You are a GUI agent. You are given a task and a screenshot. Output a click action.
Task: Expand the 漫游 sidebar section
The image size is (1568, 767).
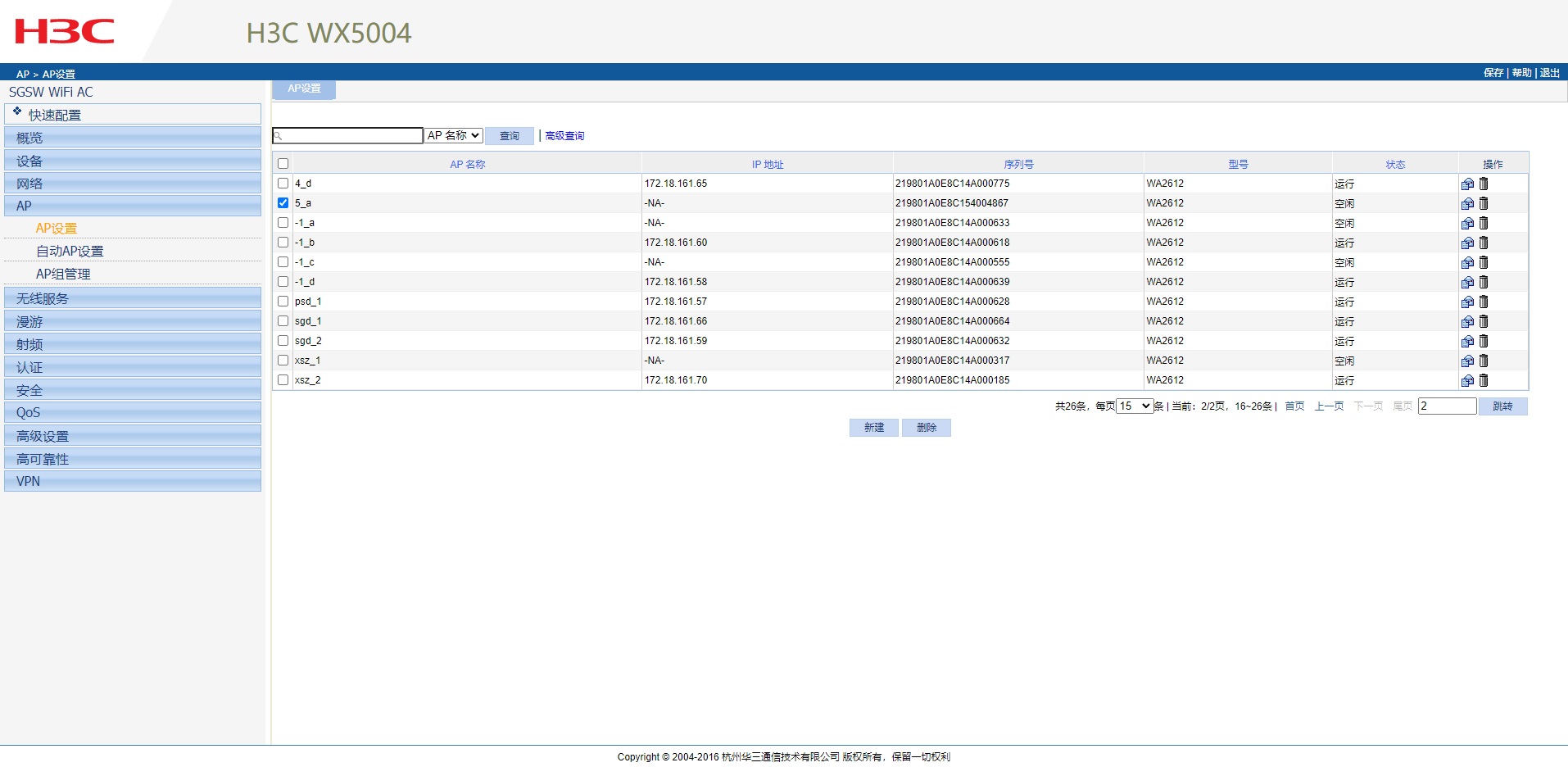coord(133,321)
